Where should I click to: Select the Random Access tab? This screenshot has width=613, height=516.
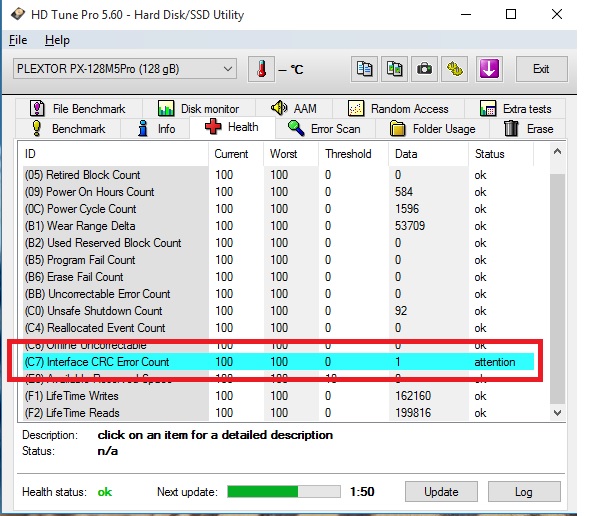coord(400,109)
